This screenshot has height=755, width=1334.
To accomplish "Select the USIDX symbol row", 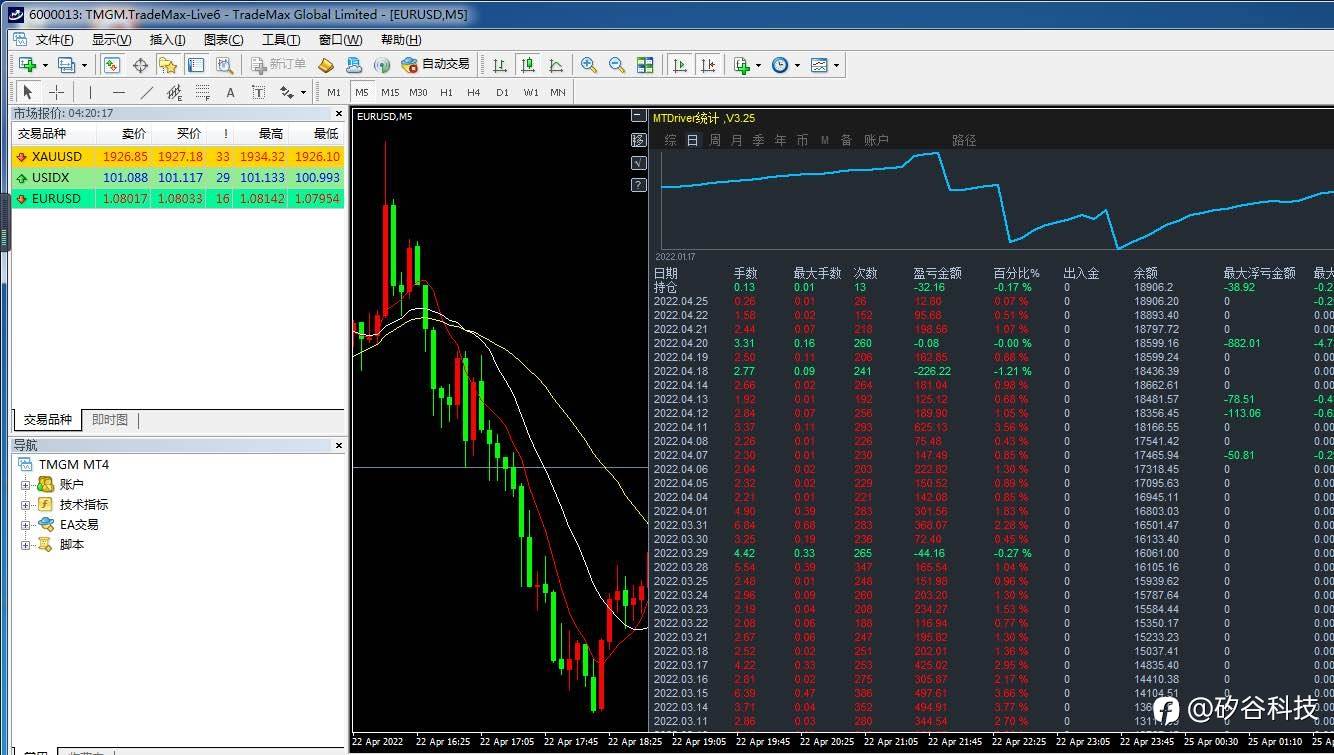I will [178, 178].
